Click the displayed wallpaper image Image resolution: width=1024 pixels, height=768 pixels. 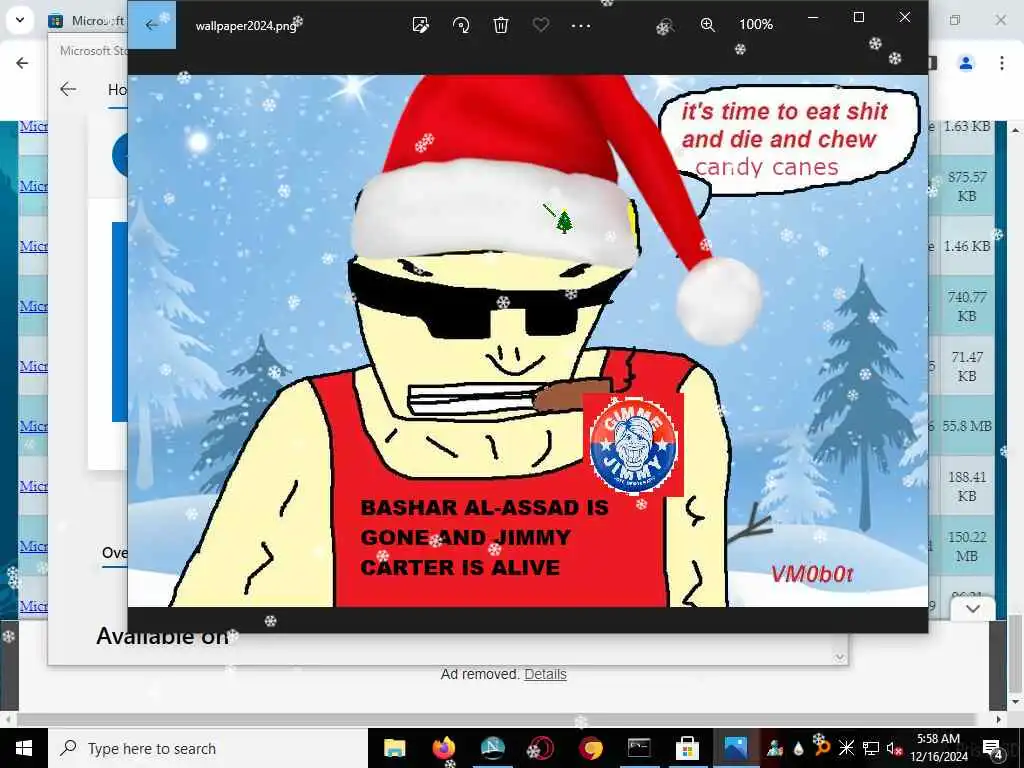528,341
